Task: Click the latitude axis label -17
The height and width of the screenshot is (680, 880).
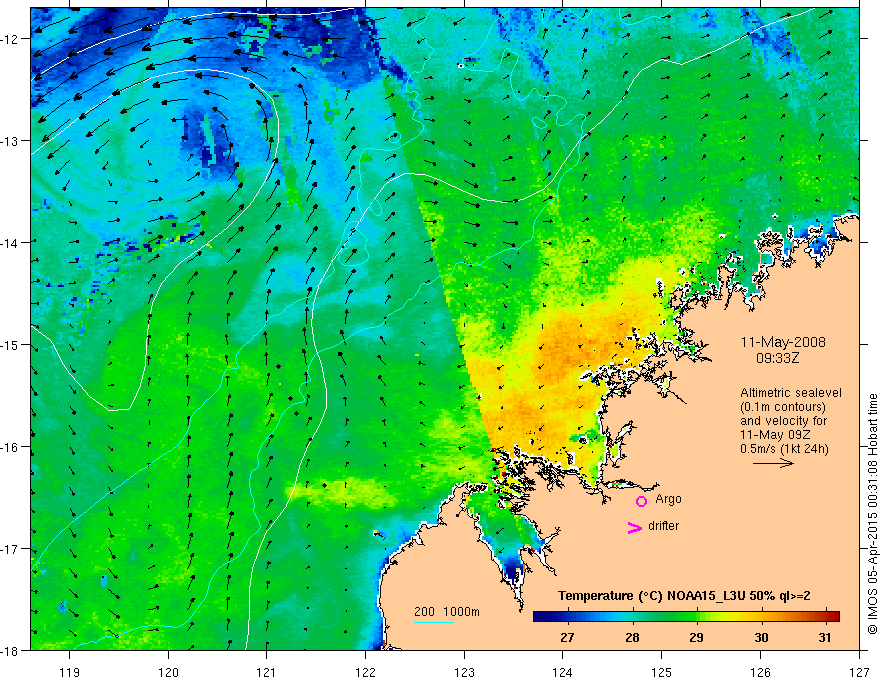Action: (11, 549)
